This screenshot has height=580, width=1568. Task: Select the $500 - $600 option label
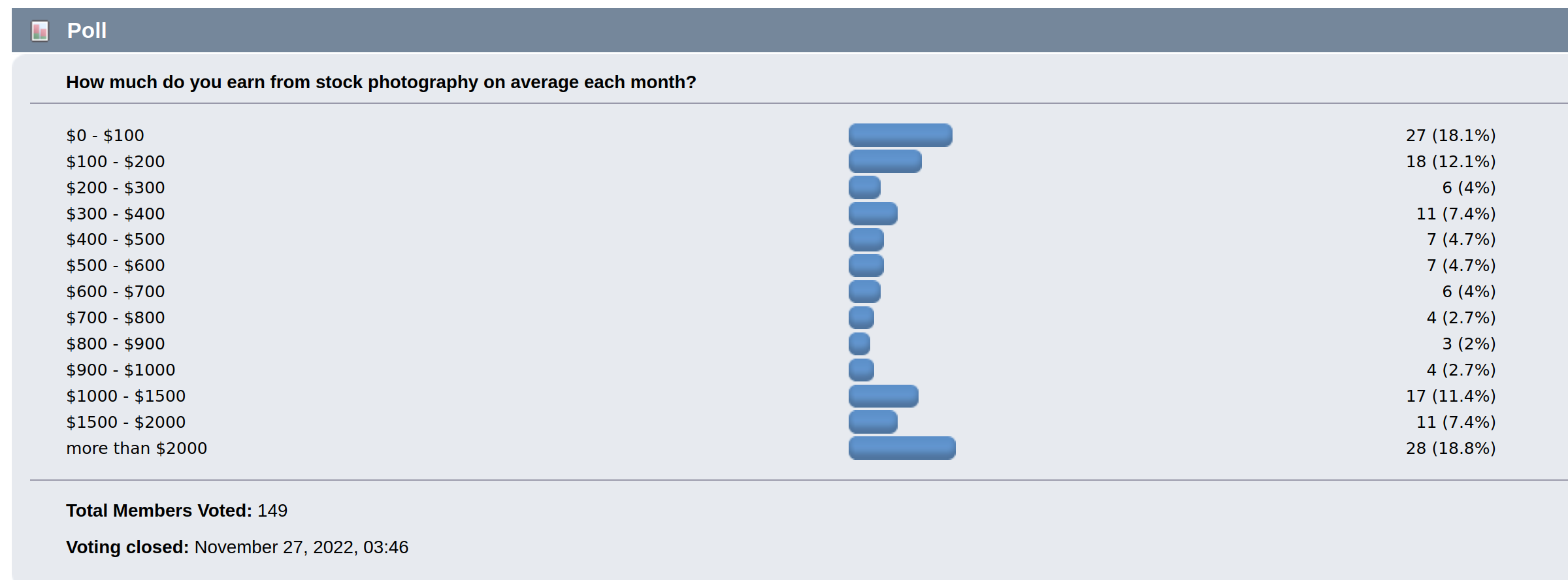point(115,265)
